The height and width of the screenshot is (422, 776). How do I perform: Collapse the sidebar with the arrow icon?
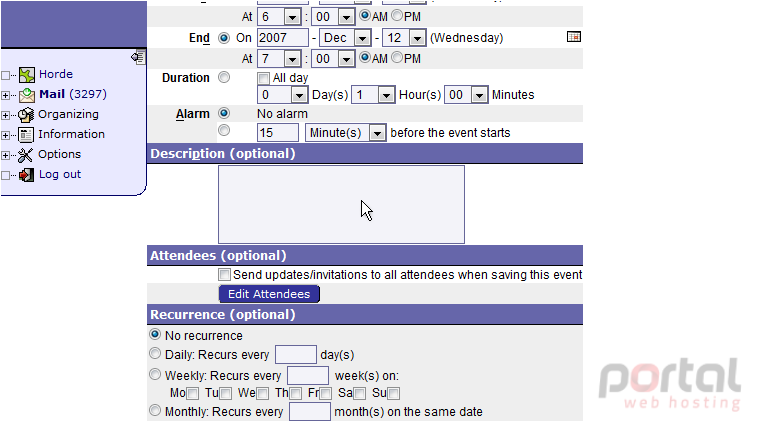[138, 57]
